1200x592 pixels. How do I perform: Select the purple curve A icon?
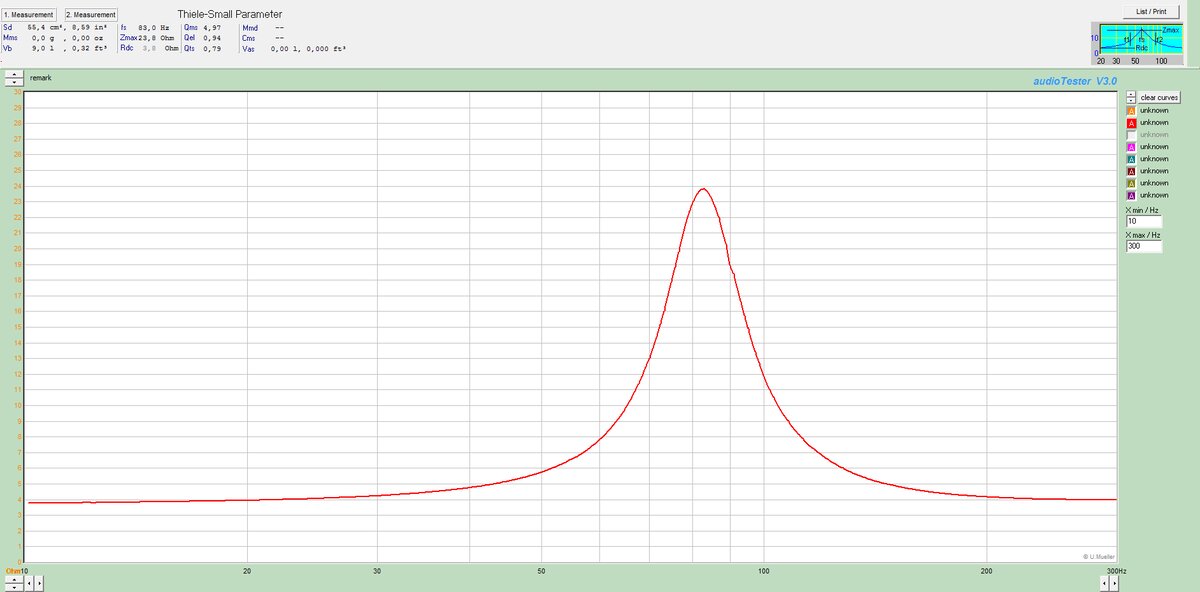pos(1132,195)
